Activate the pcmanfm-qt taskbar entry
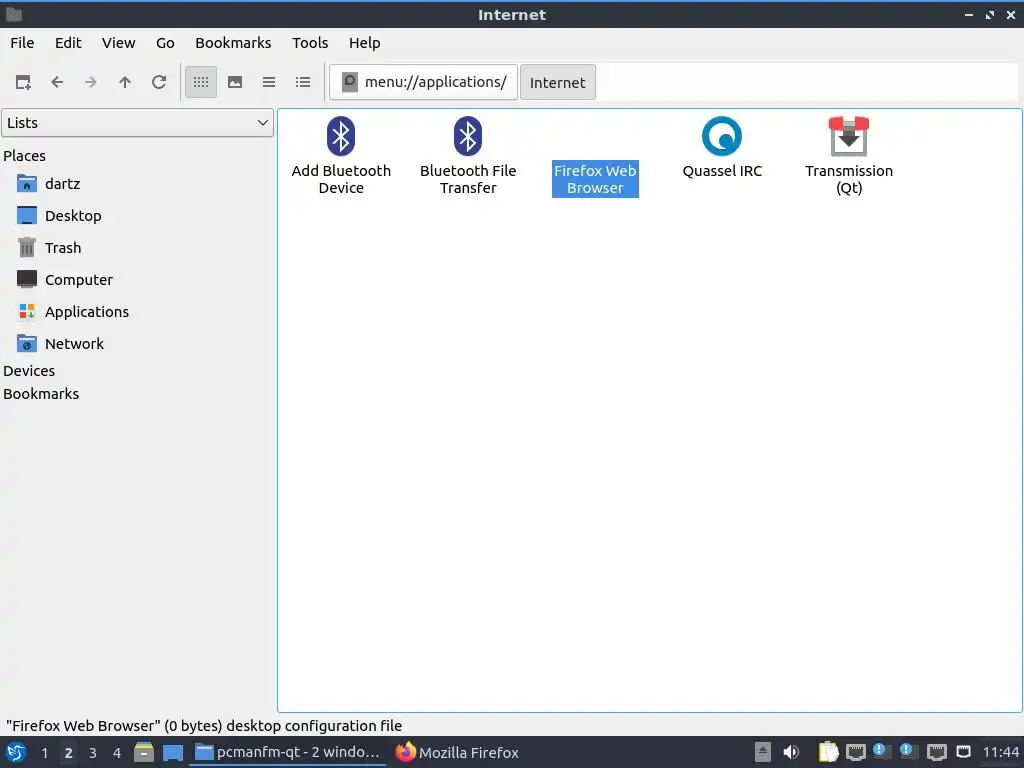 point(287,752)
